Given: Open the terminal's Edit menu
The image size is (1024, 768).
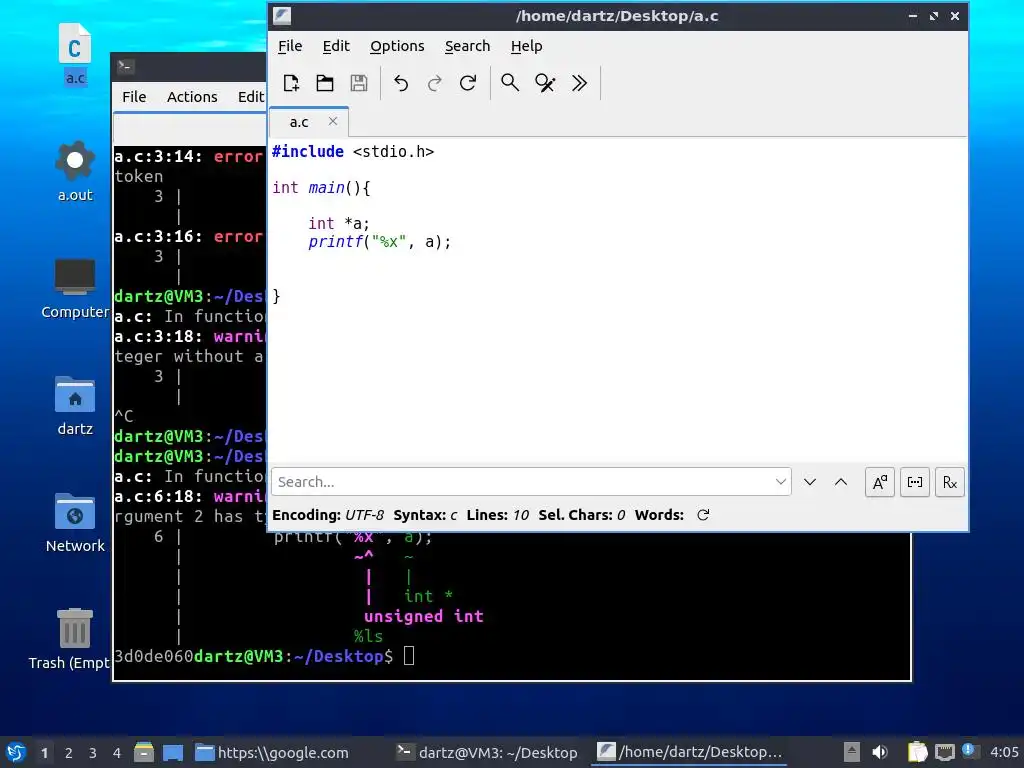Looking at the screenshot, I should [251, 97].
